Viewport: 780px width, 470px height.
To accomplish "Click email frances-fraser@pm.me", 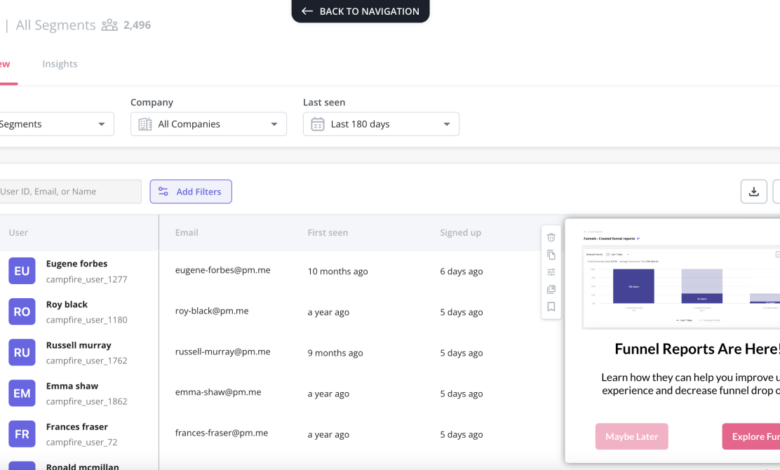I will [x=221, y=433].
